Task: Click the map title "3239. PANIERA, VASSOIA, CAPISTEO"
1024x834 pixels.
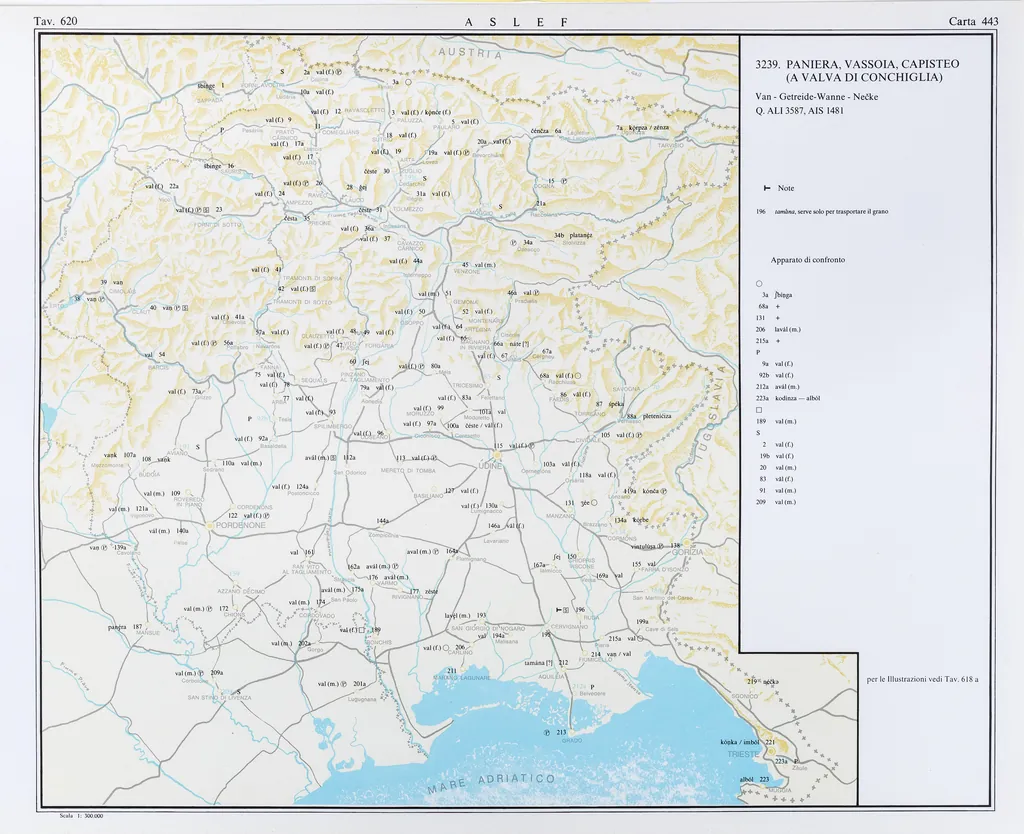Action: click(x=858, y=64)
